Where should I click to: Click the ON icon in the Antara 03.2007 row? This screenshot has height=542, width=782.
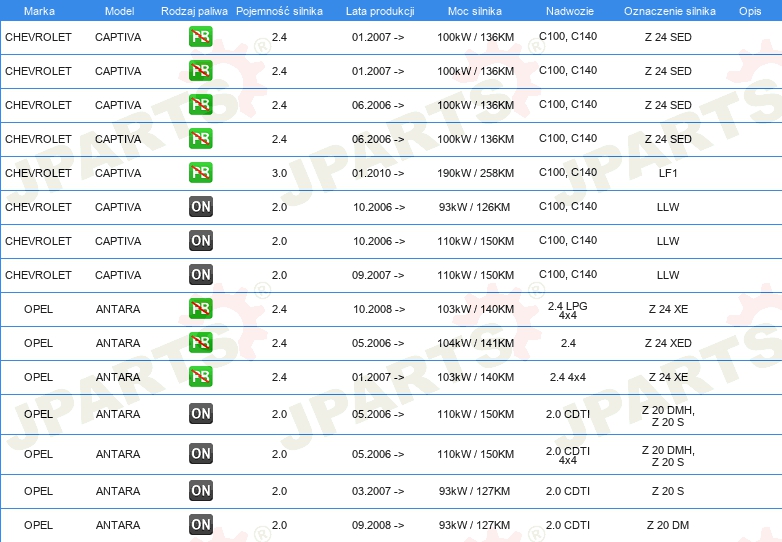[201, 491]
